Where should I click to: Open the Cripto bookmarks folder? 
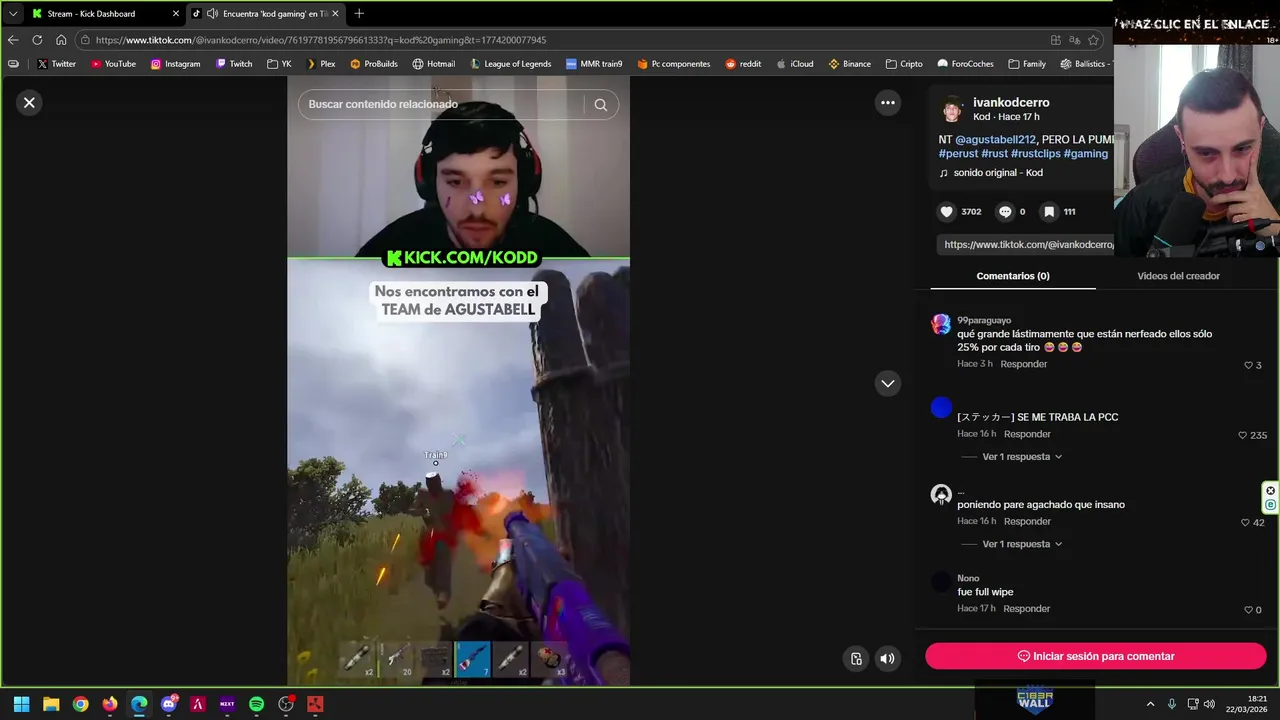(904, 64)
